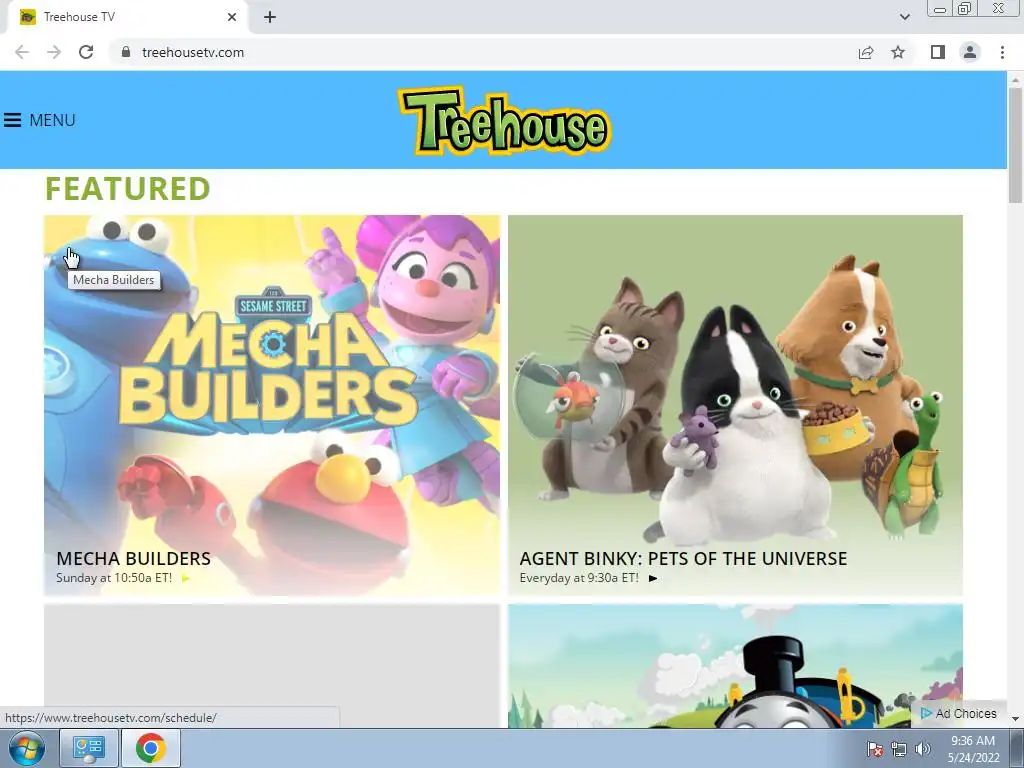View site info via the lock icon

point(126,52)
